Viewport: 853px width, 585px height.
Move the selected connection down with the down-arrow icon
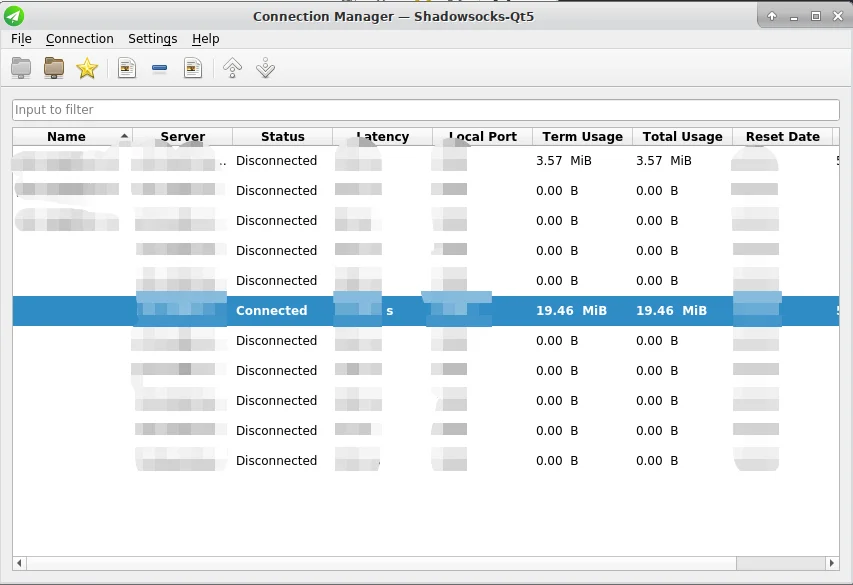(x=265, y=68)
